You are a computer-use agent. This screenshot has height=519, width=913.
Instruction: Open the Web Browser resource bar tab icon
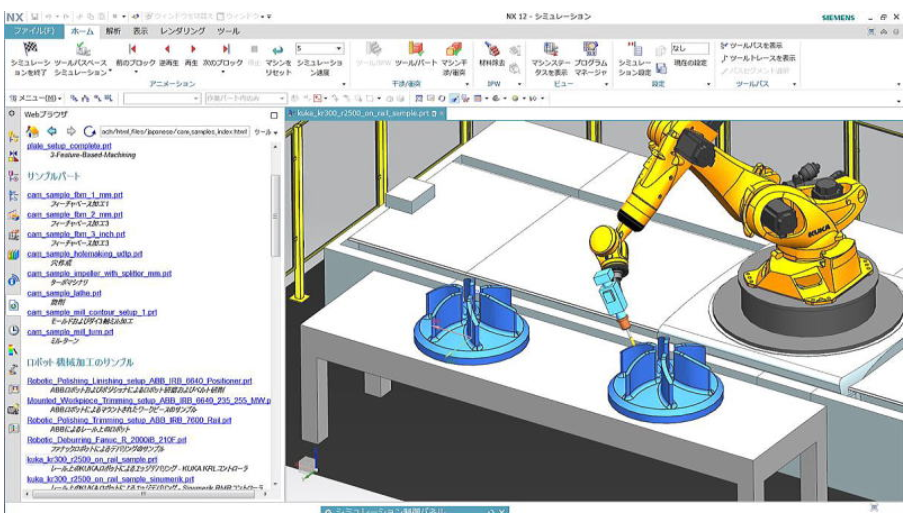click(13, 305)
